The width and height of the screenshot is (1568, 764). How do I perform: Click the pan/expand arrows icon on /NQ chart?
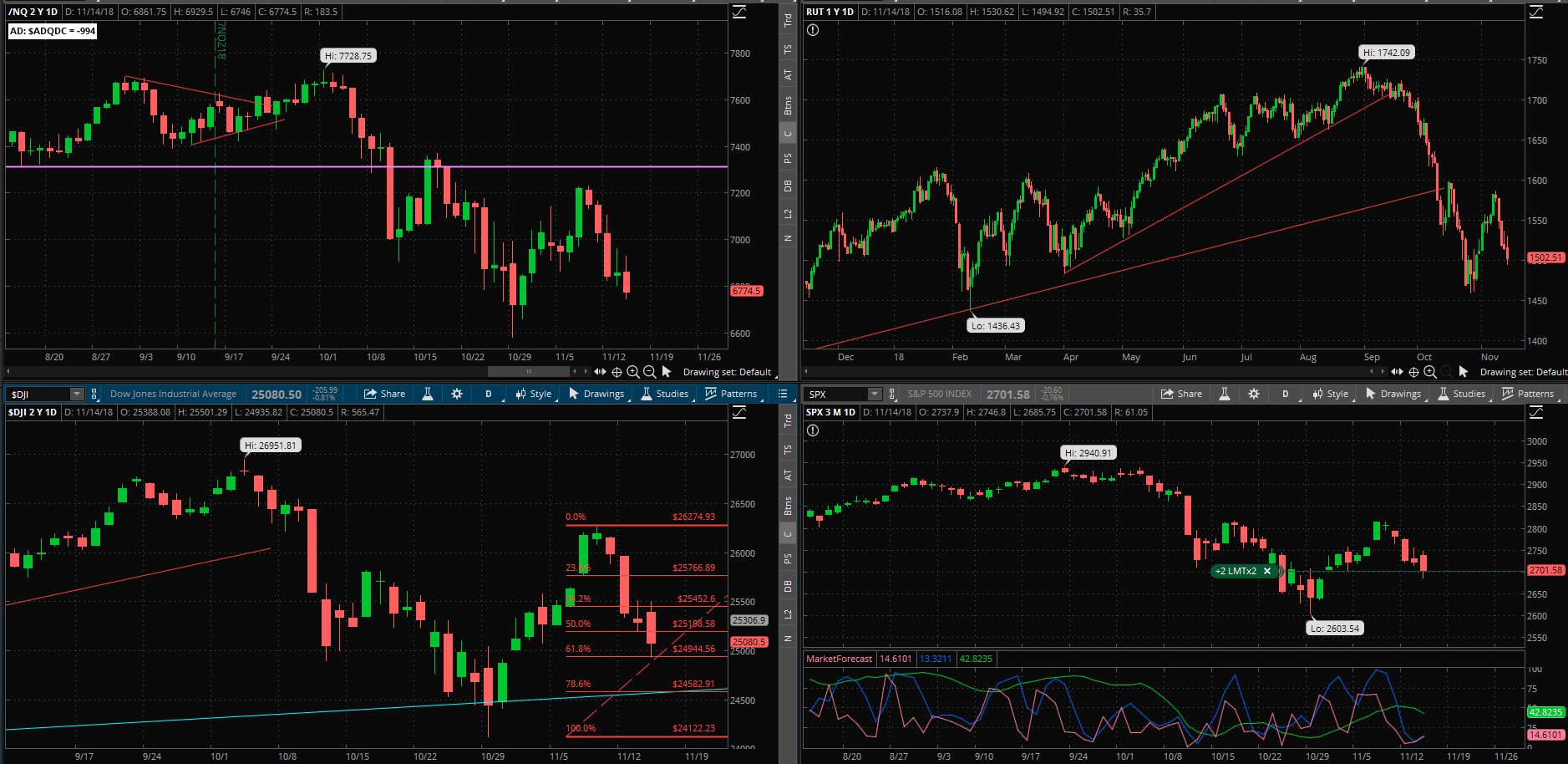coord(600,371)
